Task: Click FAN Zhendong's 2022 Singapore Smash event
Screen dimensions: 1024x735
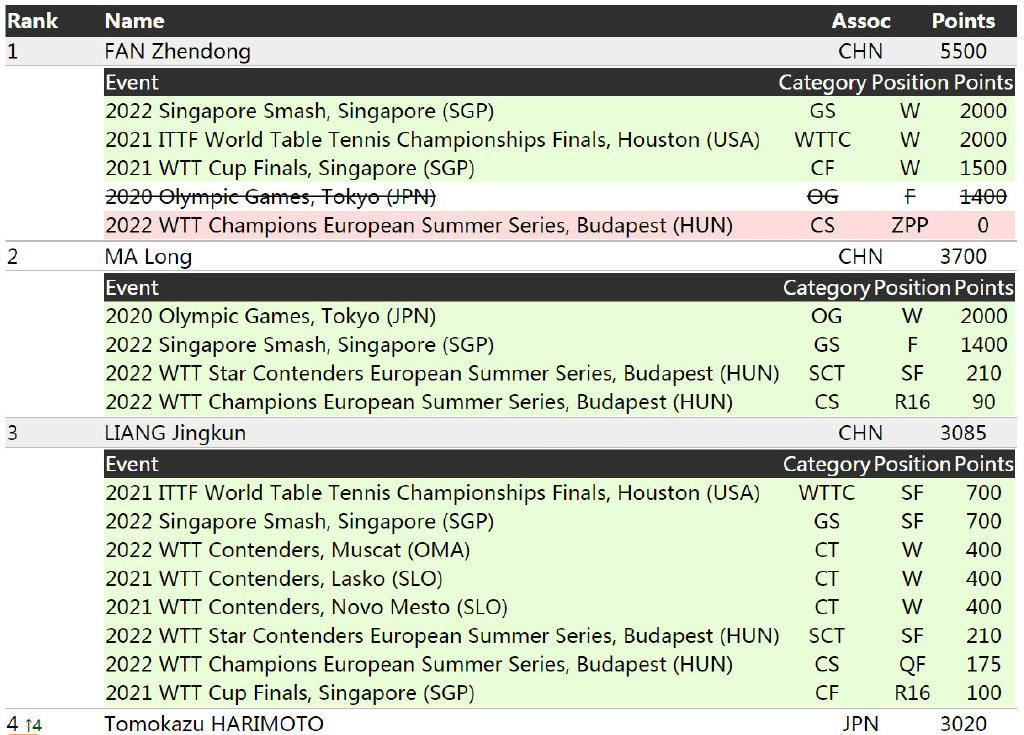Action: click(300, 111)
